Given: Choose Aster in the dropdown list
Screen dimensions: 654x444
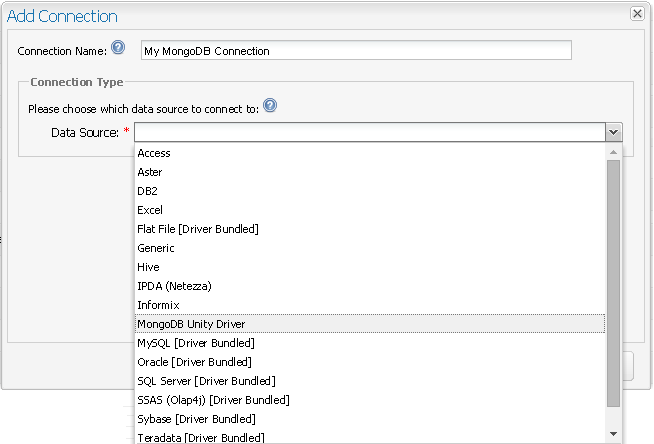Looking at the screenshot, I should point(150,172).
